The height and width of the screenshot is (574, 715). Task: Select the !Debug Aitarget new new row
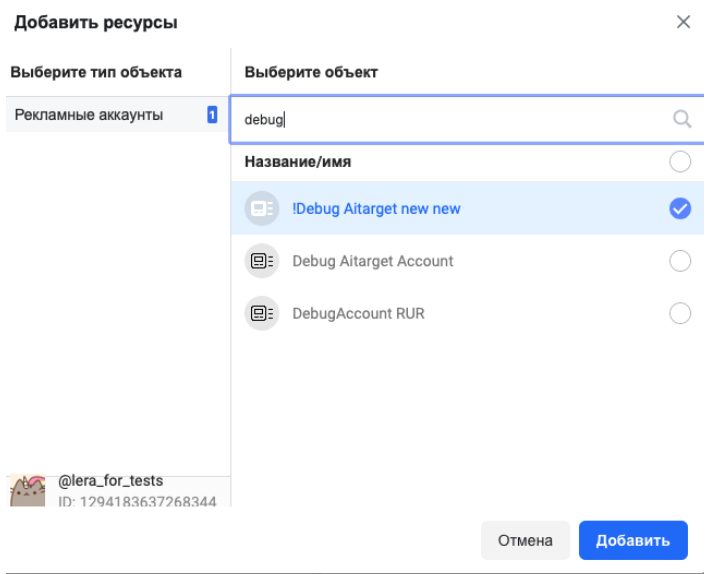[467, 209]
